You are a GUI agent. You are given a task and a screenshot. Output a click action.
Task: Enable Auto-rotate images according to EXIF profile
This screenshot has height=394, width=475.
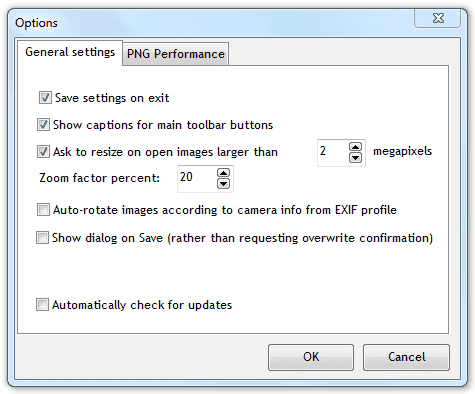[43, 210]
